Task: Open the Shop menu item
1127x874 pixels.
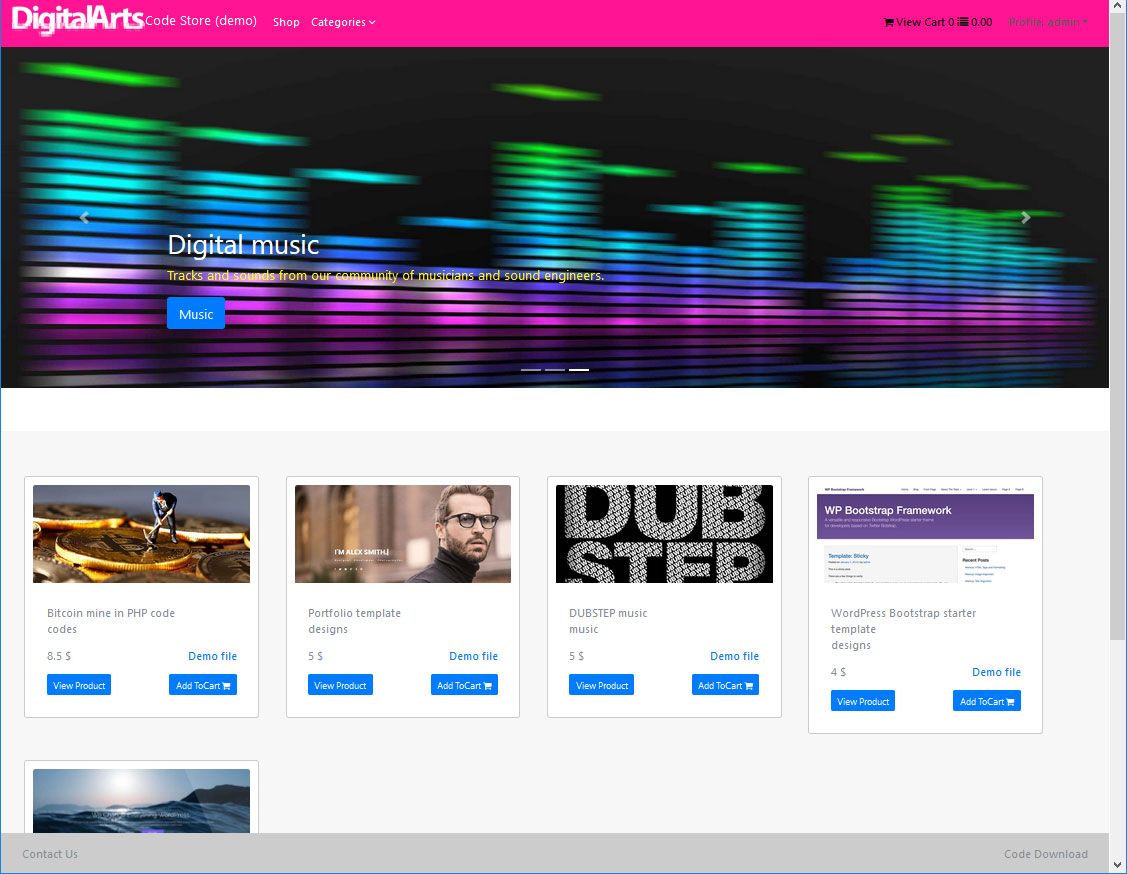Action: point(286,22)
